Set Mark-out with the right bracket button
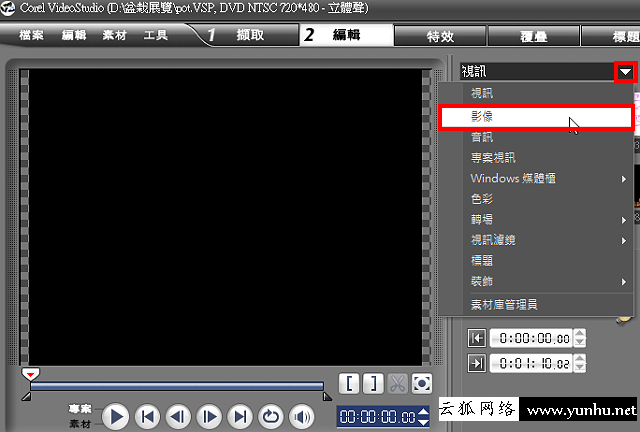 [373, 383]
